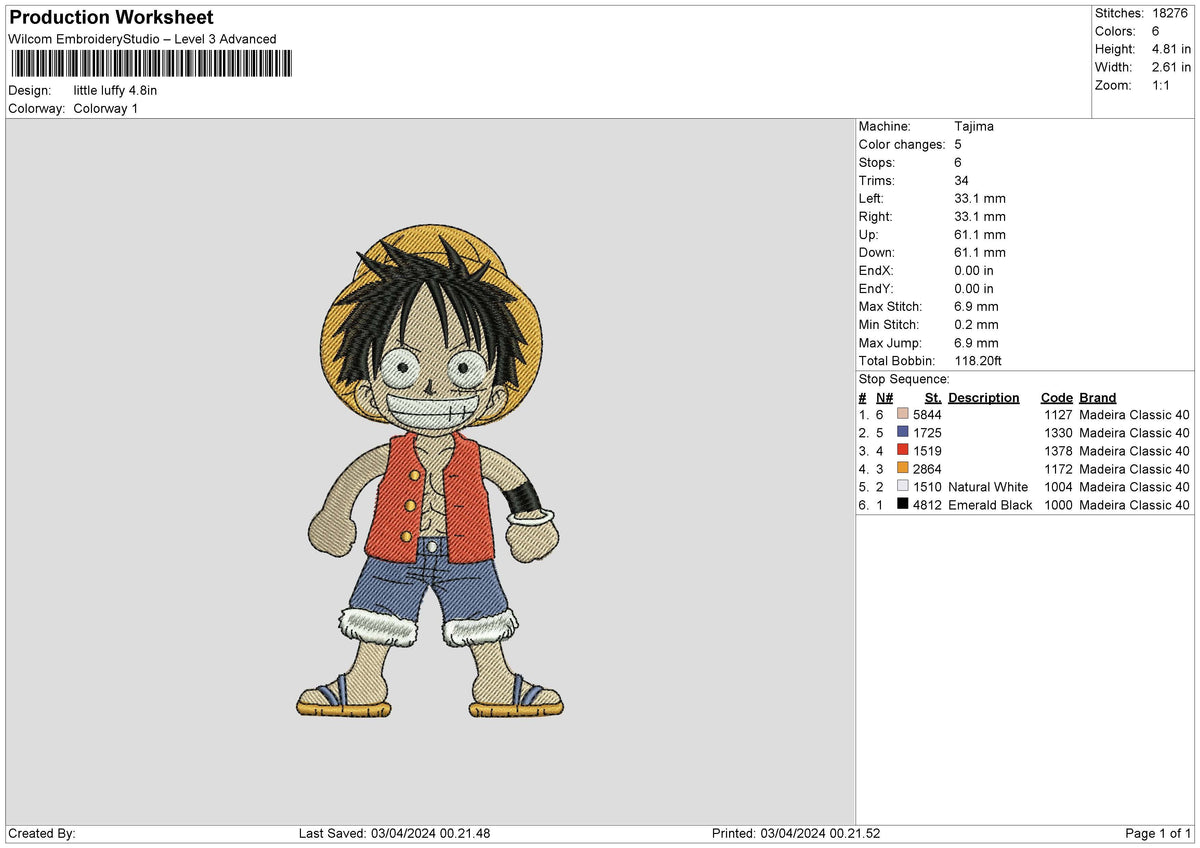The height and width of the screenshot is (848, 1200).
Task: Click 'Wilcom EmbroideryStudio – Level 3 Advanced' text
Action: click(142, 40)
